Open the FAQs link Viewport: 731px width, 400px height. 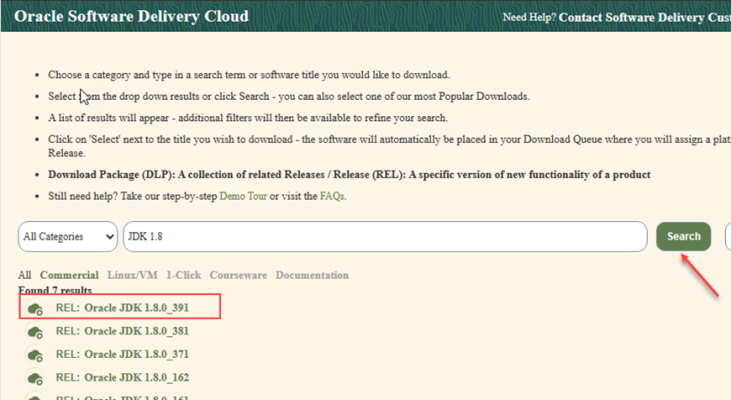tap(332, 196)
